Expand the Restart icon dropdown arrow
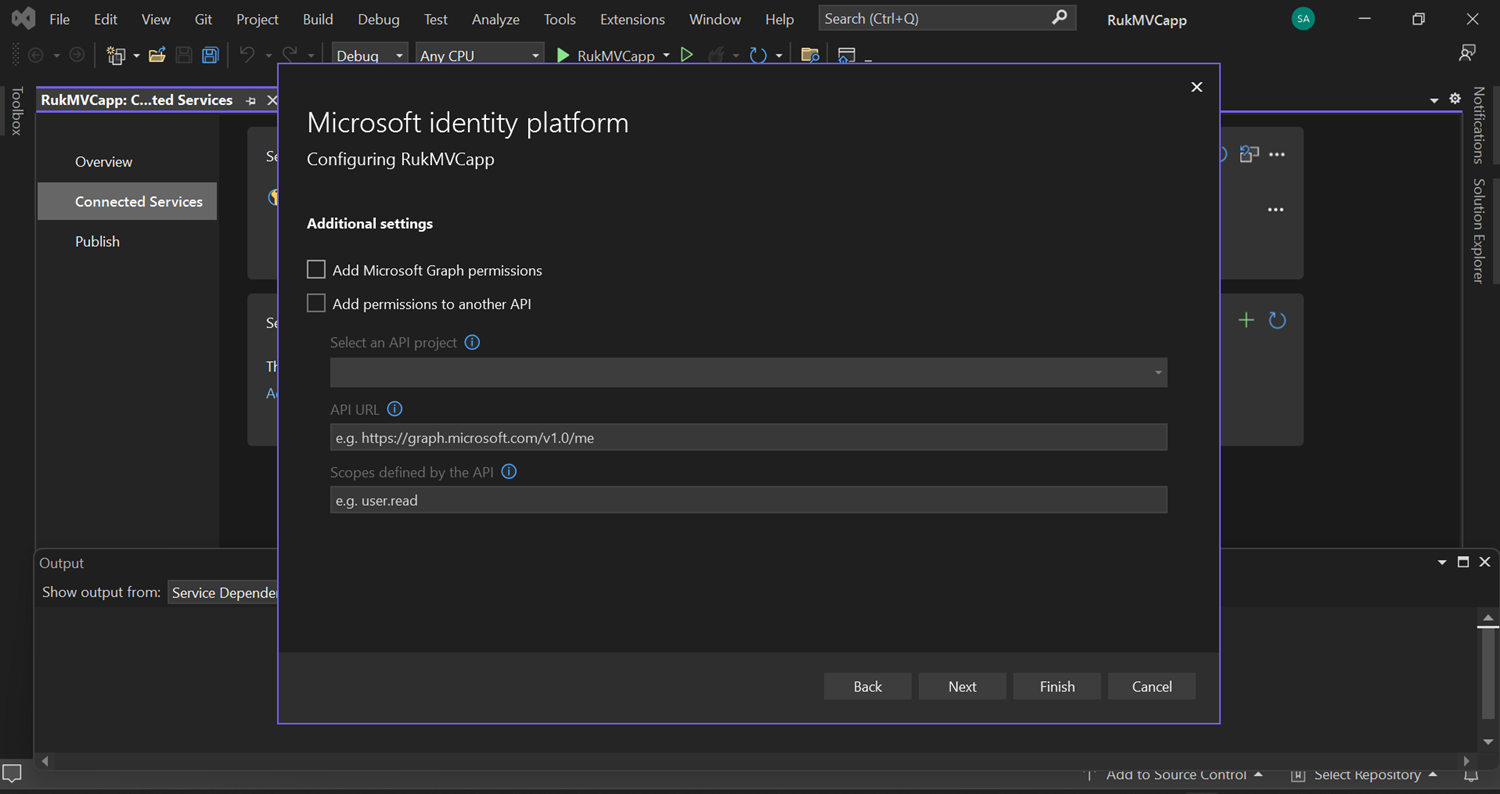The width and height of the screenshot is (1500, 794). (779, 56)
